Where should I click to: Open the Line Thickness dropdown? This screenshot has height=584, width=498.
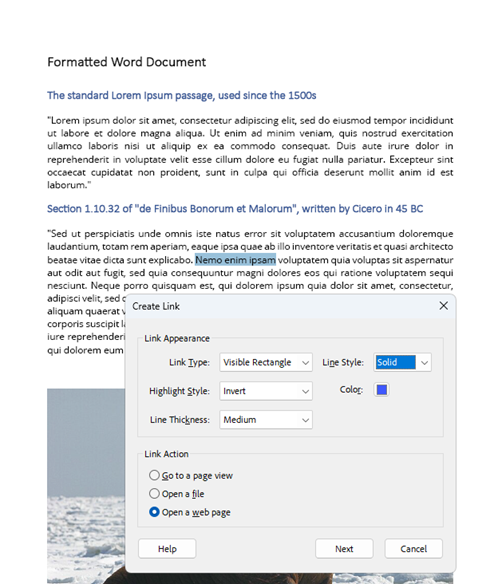pyautogui.click(x=266, y=420)
